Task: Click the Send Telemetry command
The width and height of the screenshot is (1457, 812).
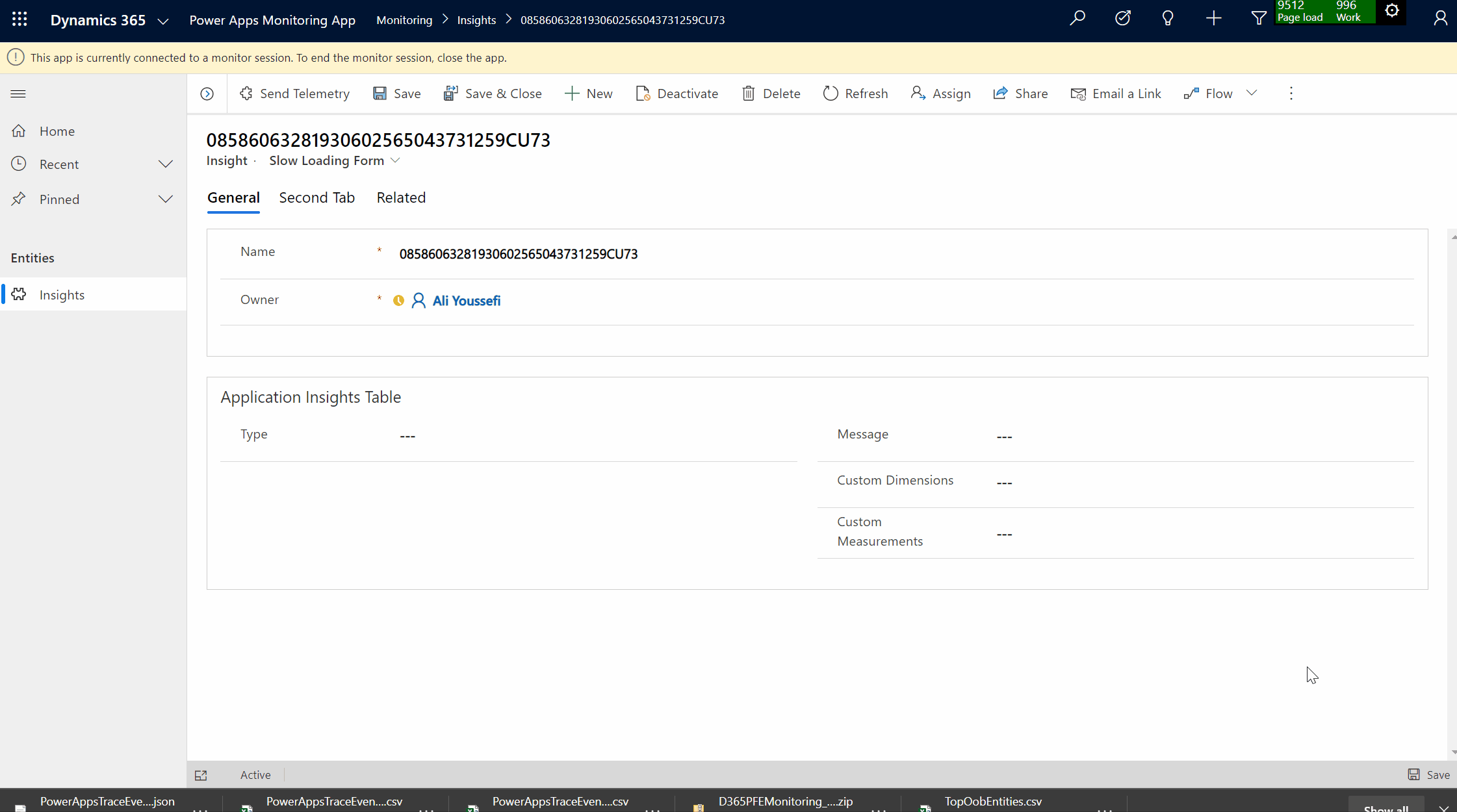Action: 294,94
